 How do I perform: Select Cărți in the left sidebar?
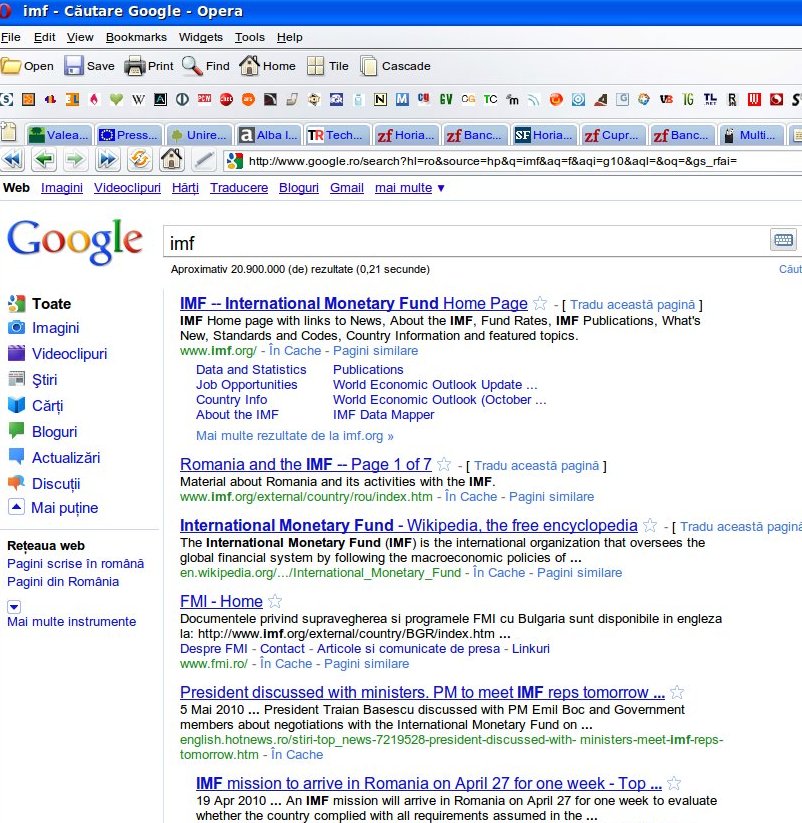pos(47,406)
